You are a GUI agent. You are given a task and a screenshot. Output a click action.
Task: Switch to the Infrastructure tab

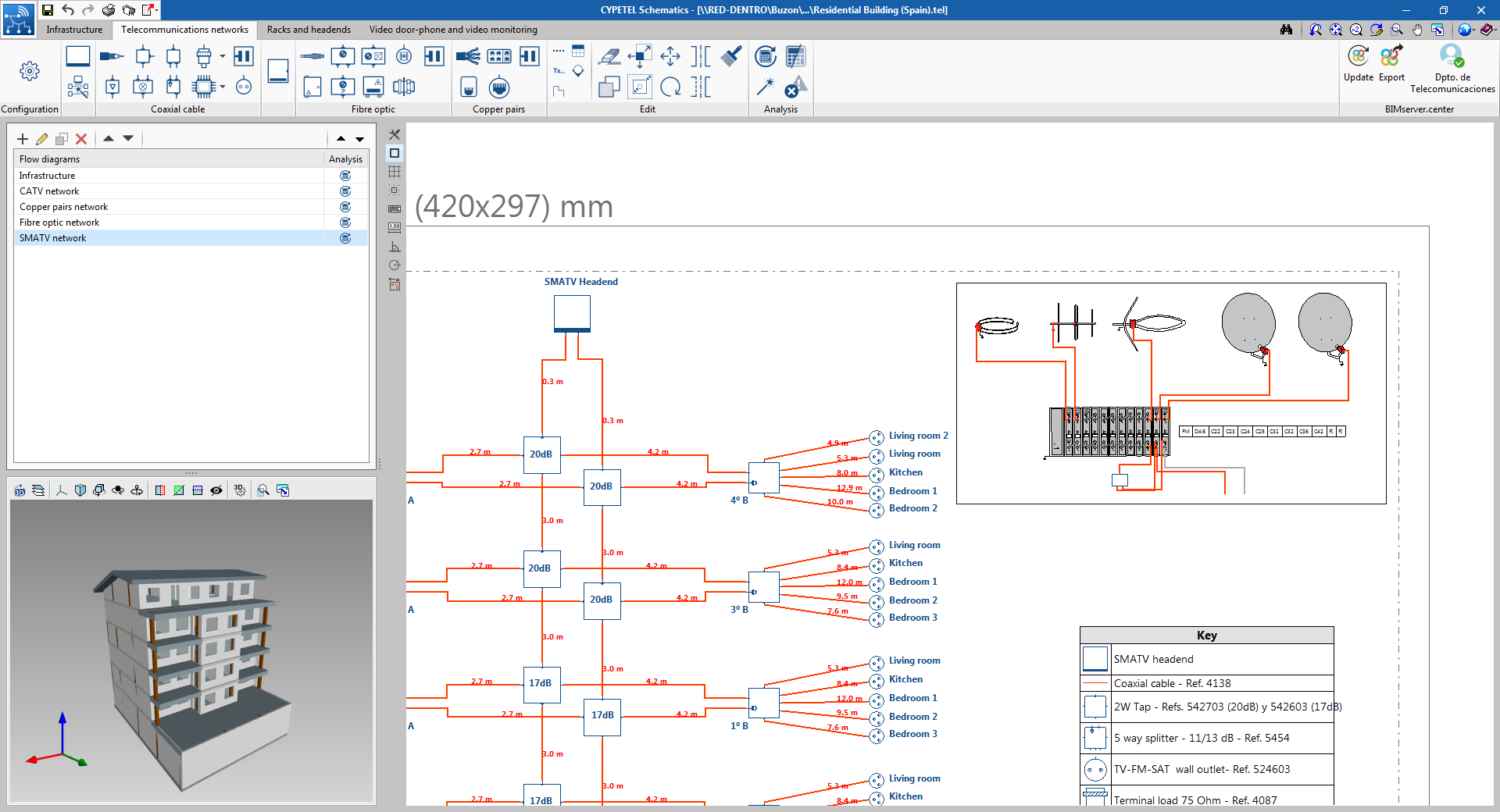tap(74, 30)
